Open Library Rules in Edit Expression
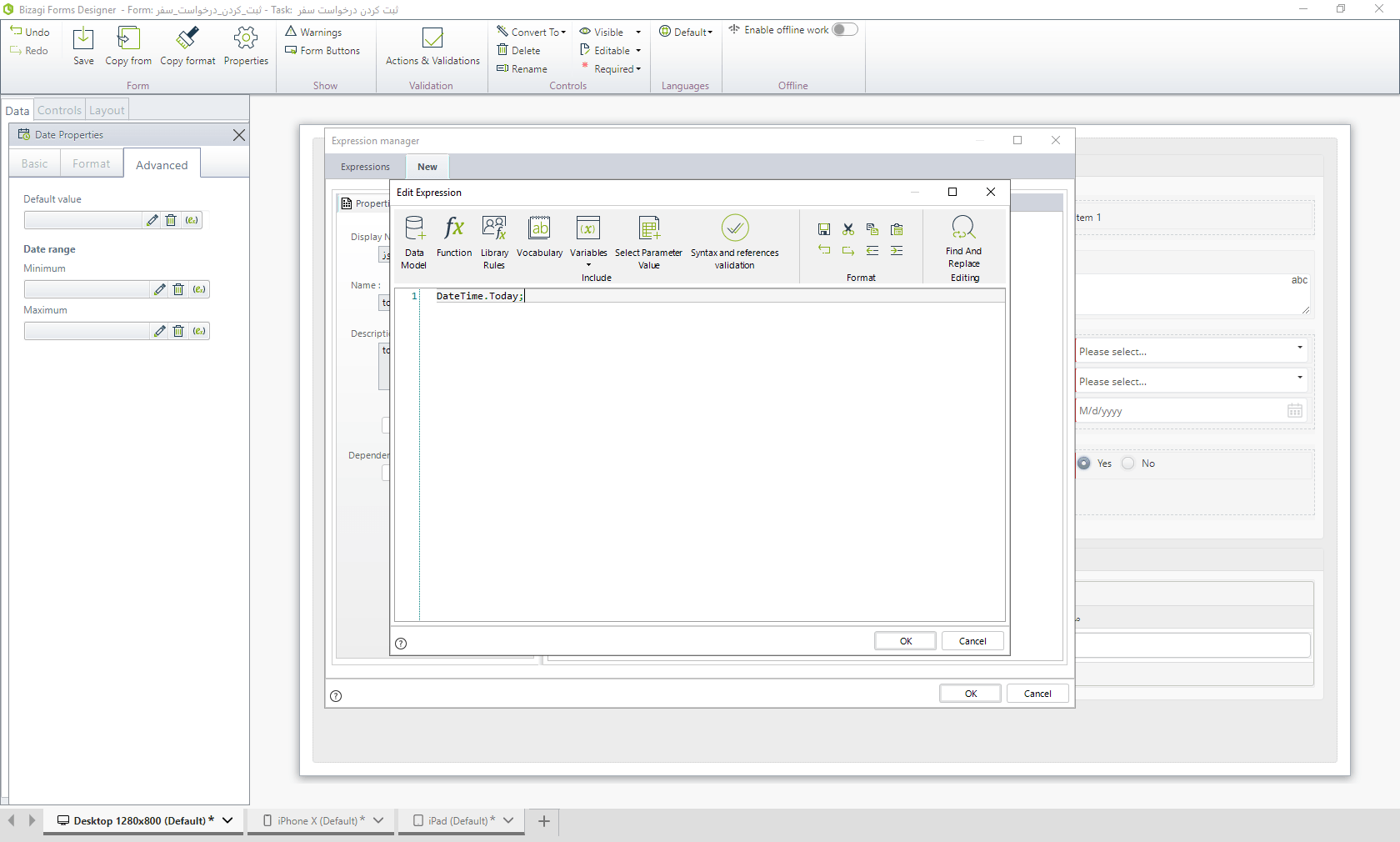The width and height of the screenshot is (1400, 842). 494,242
